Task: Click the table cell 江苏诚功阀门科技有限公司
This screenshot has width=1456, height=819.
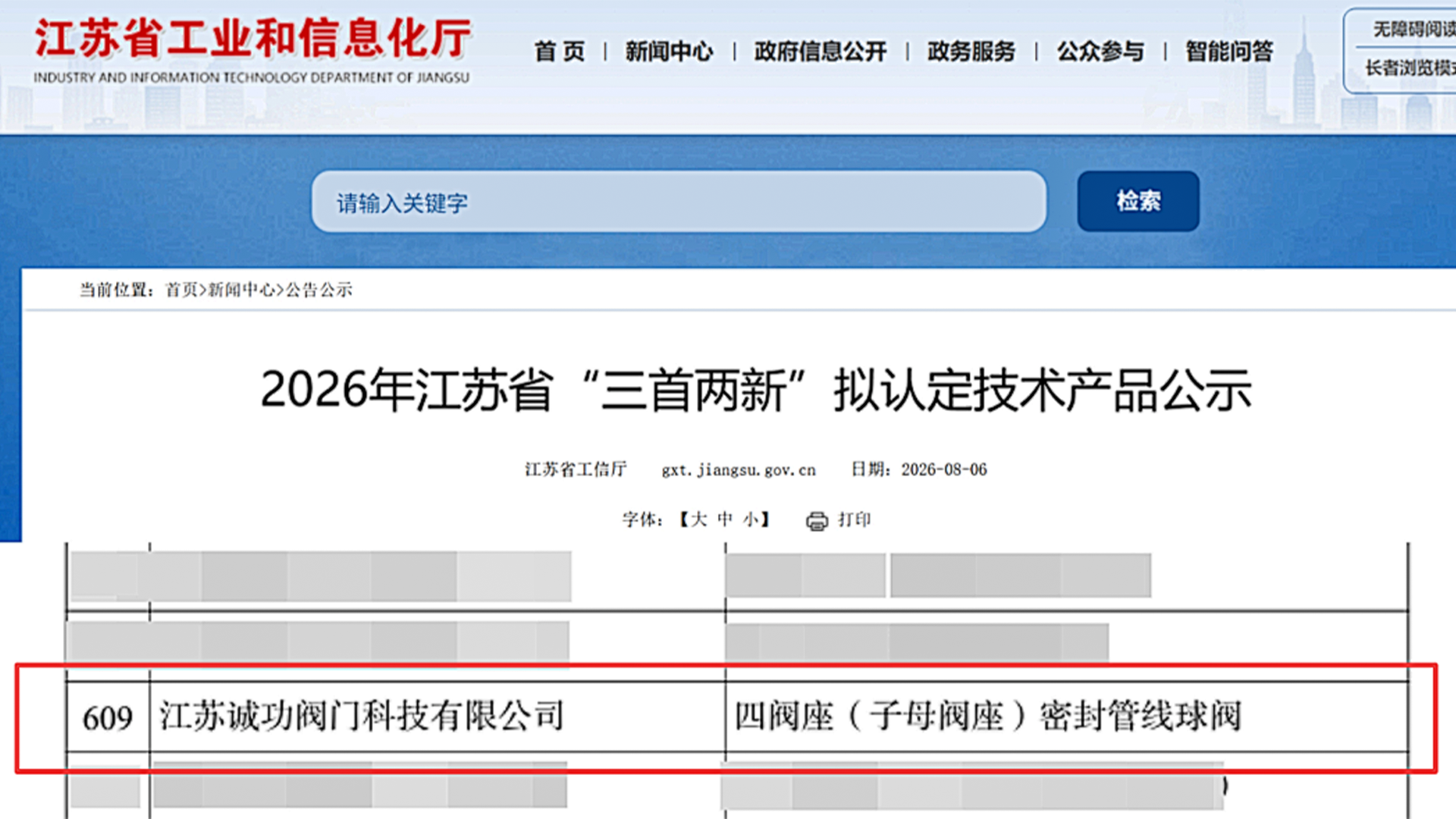Action: 437,717
